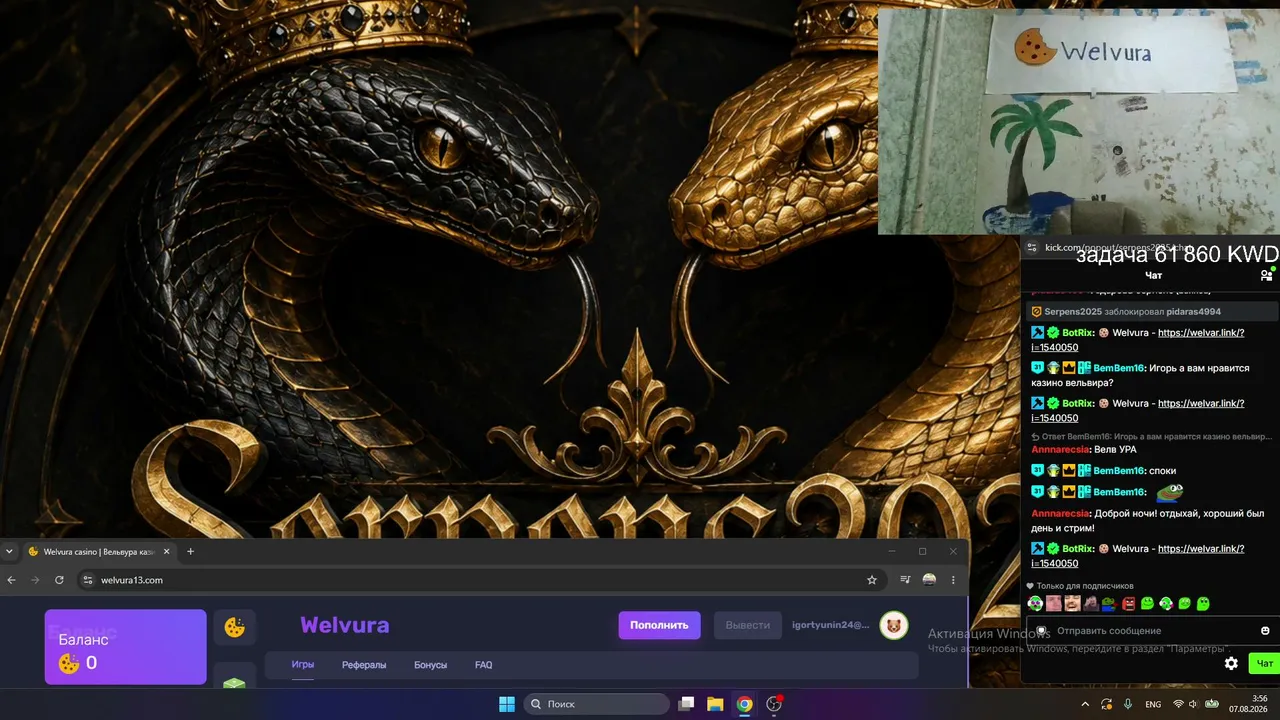Switch to the Рефералы tab
1280x720 pixels.
click(x=364, y=665)
